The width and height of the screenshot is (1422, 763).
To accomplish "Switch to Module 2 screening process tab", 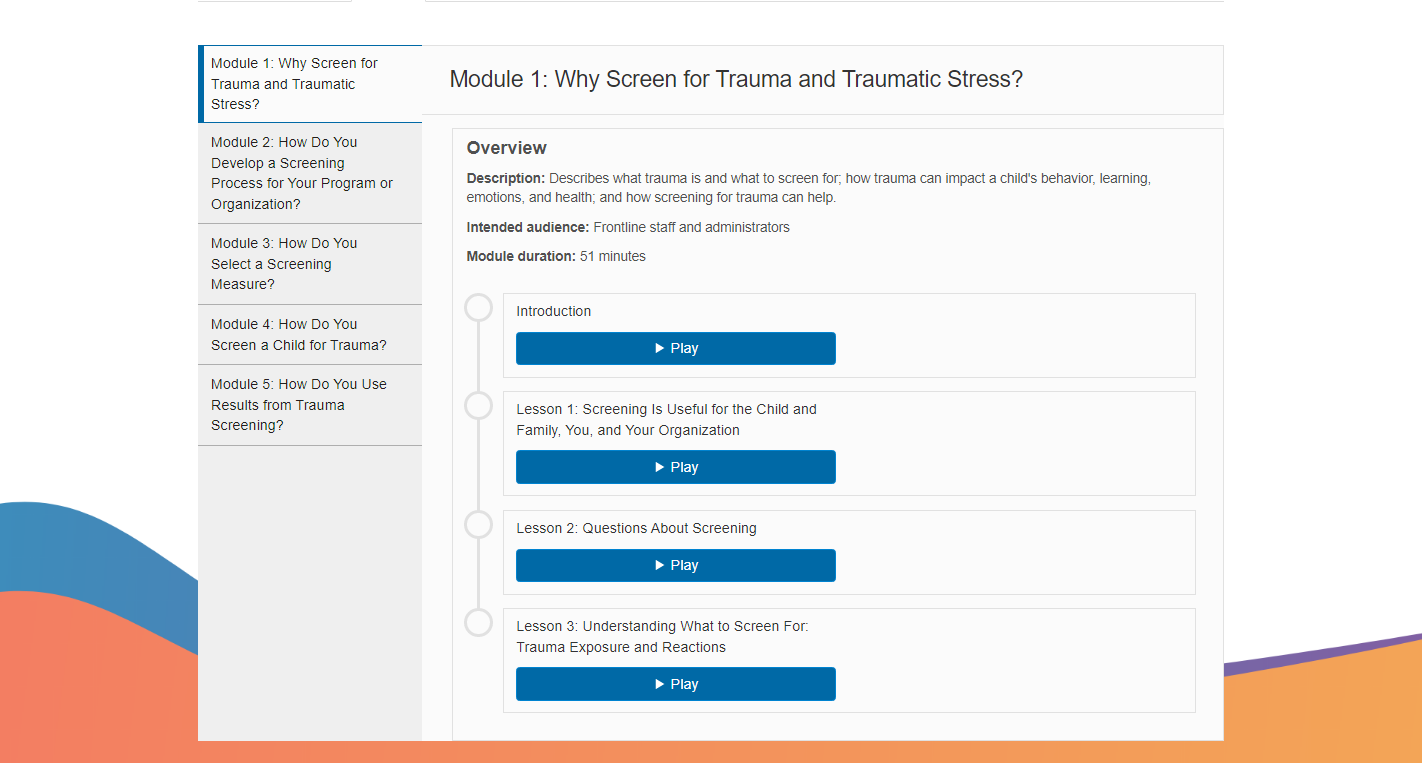I will (310, 173).
